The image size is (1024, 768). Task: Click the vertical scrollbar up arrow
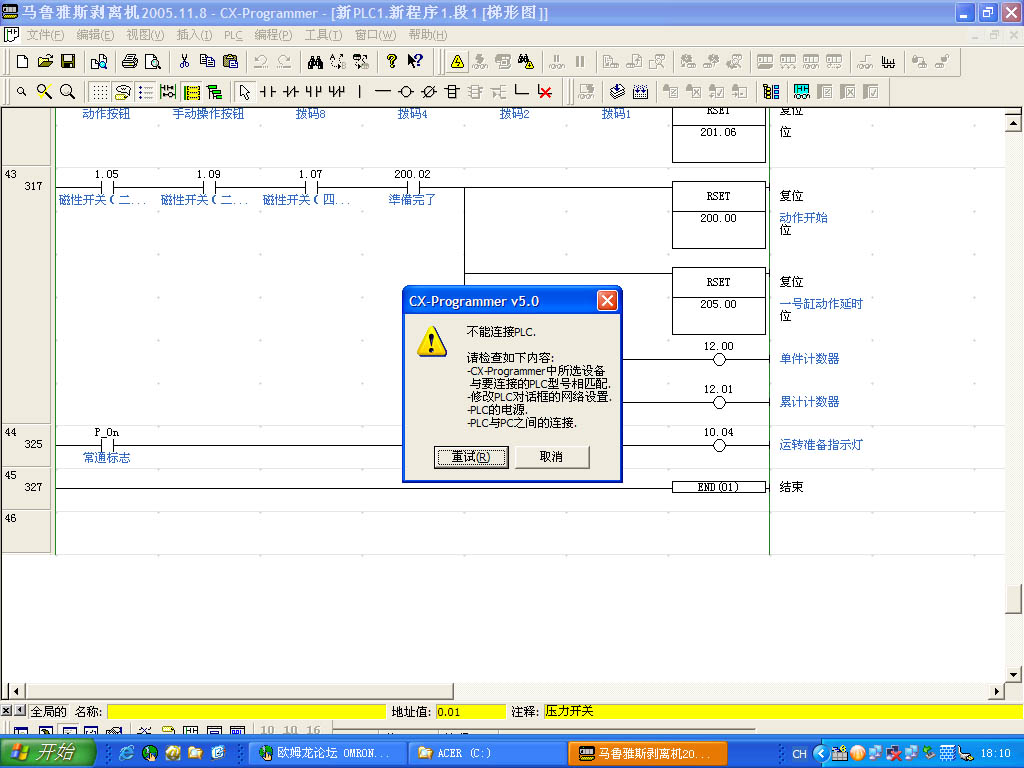pos(1013,123)
